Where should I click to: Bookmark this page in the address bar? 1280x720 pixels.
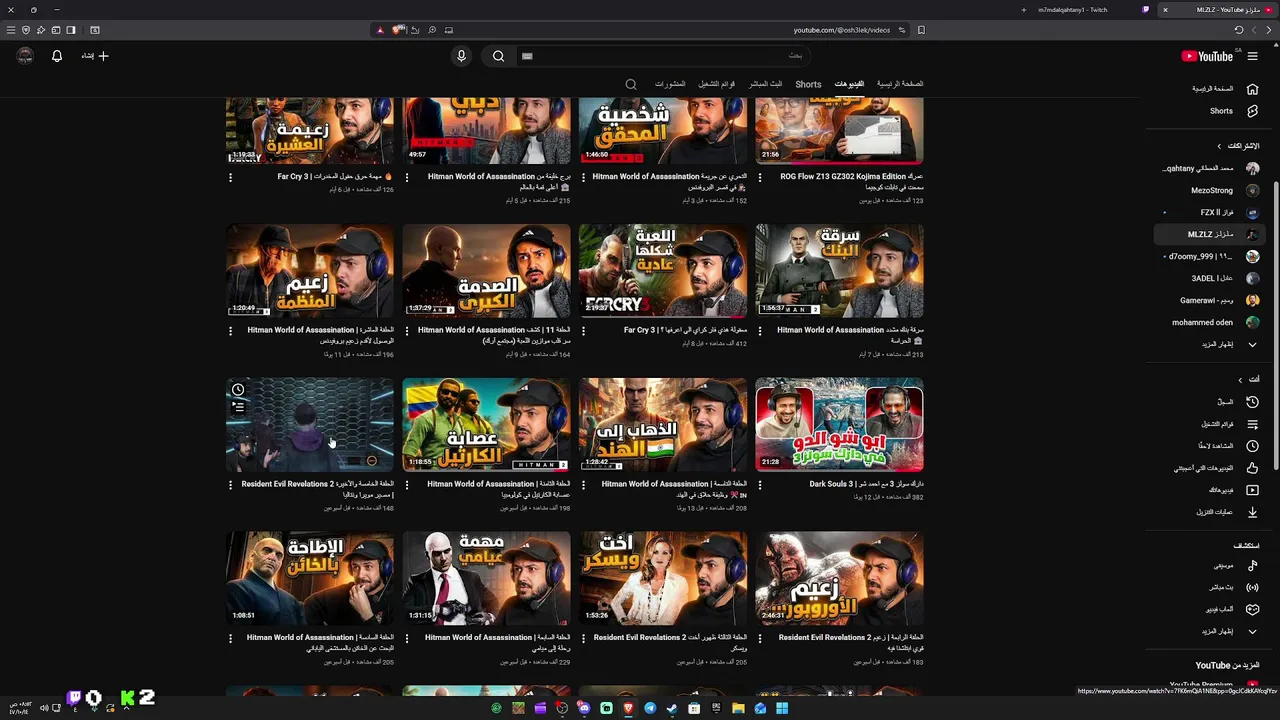click(x=921, y=30)
